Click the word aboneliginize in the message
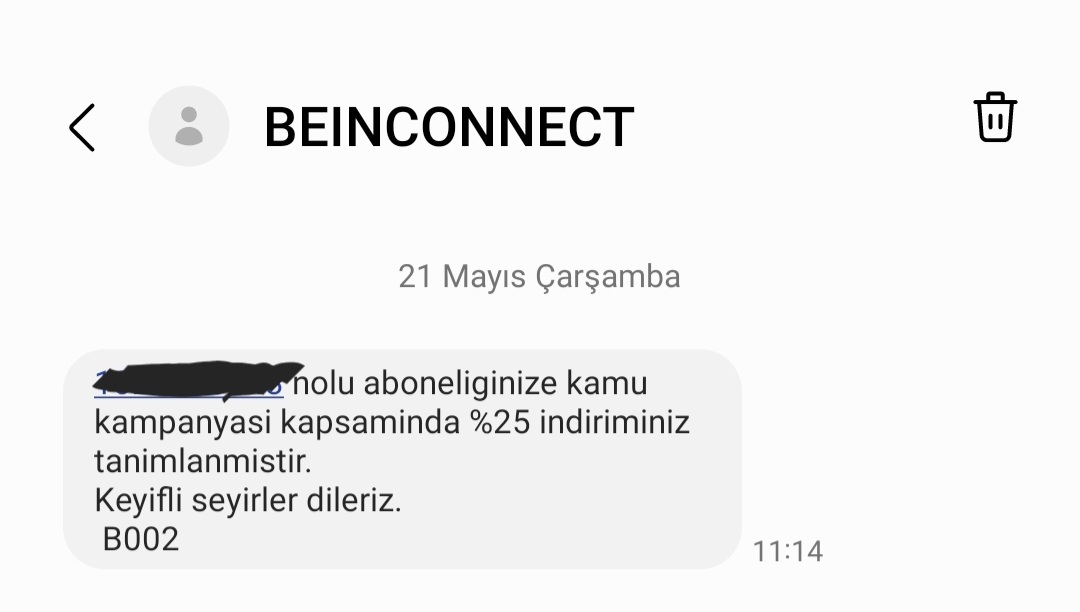The width and height of the screenshot is (1080, 612). pyautogui.click(x=460, y=383)
